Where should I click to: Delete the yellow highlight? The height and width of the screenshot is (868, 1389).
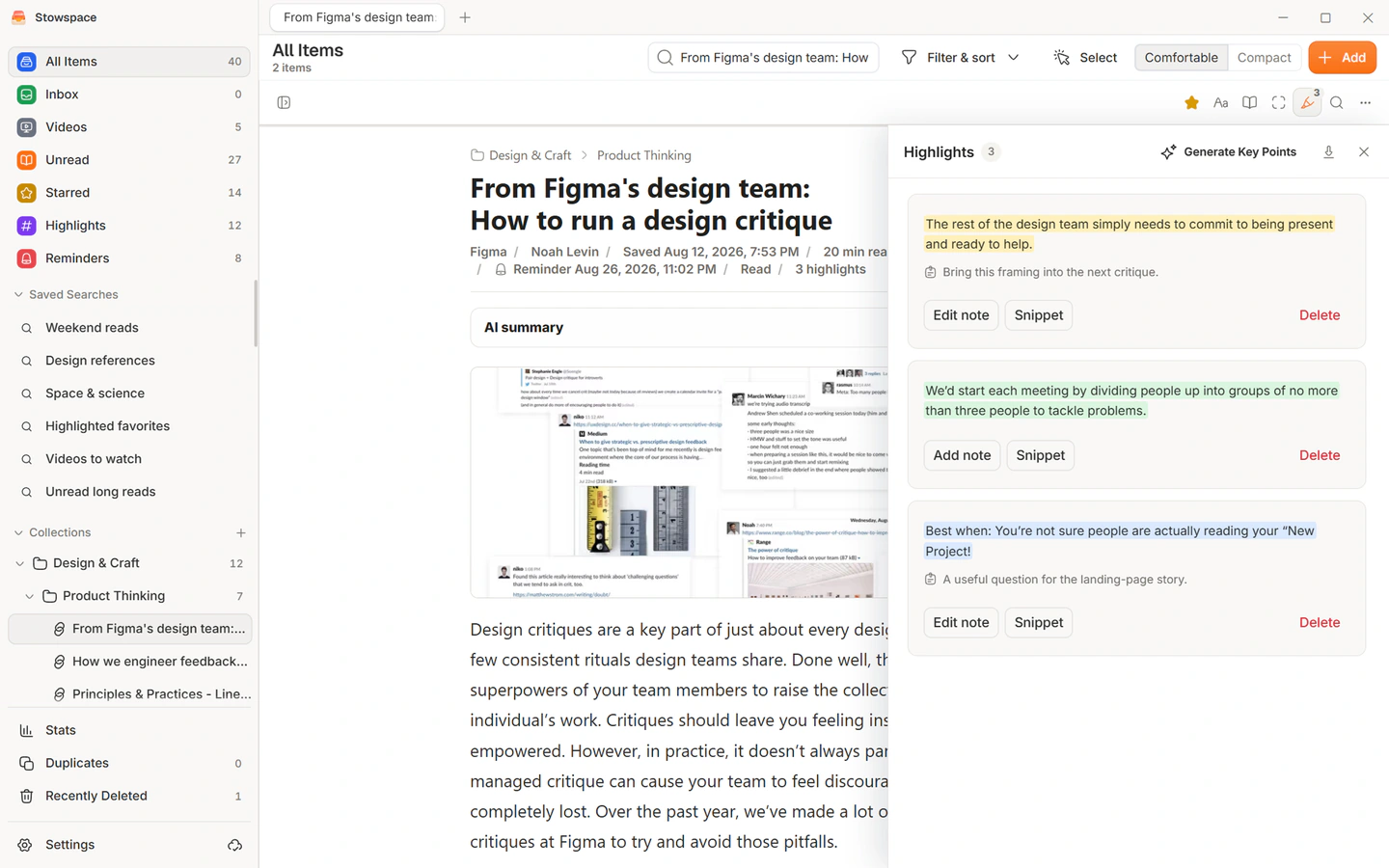tap(1320, 315)
